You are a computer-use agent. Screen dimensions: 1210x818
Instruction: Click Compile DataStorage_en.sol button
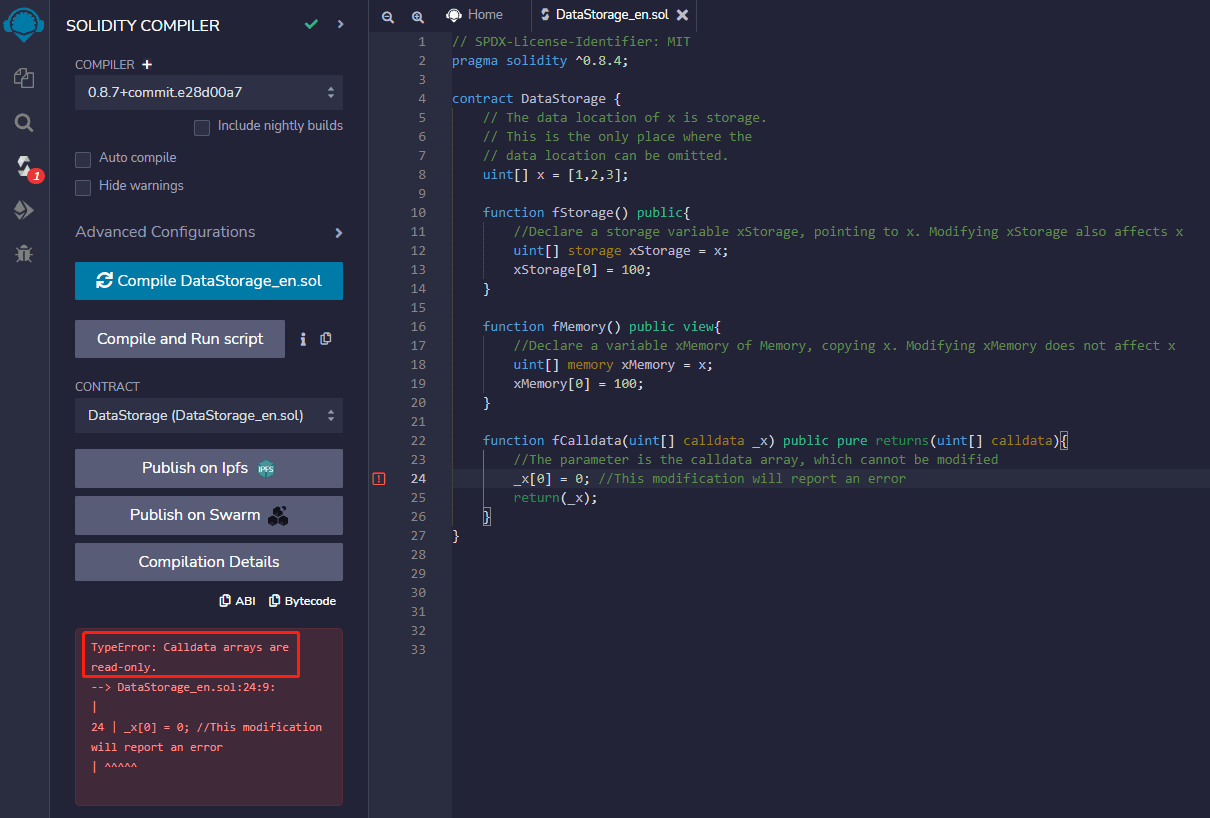[208, 281]
